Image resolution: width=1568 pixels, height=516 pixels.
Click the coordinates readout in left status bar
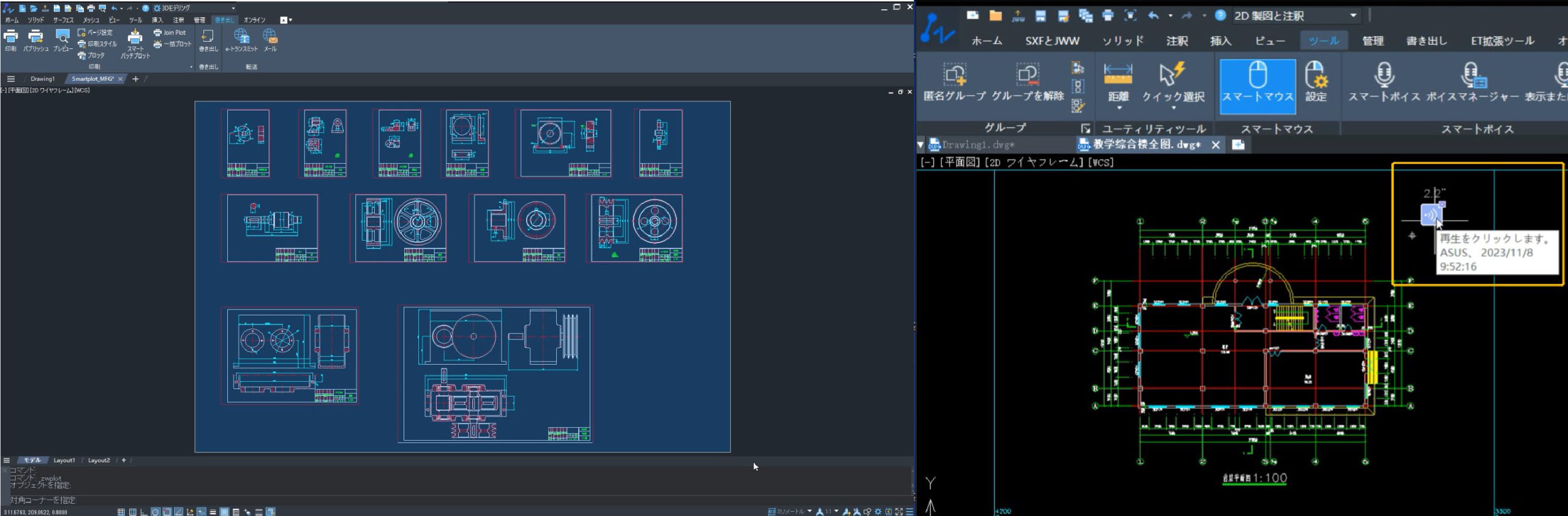pos(36,512)
